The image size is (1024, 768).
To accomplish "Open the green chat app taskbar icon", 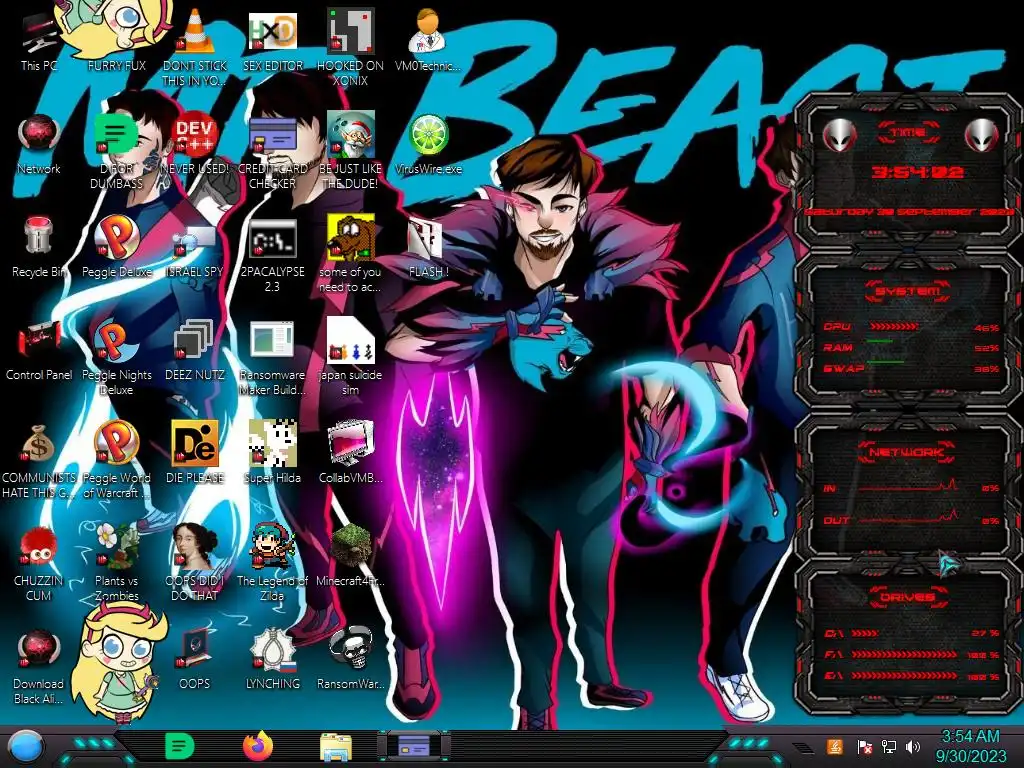I will (180, 746).
